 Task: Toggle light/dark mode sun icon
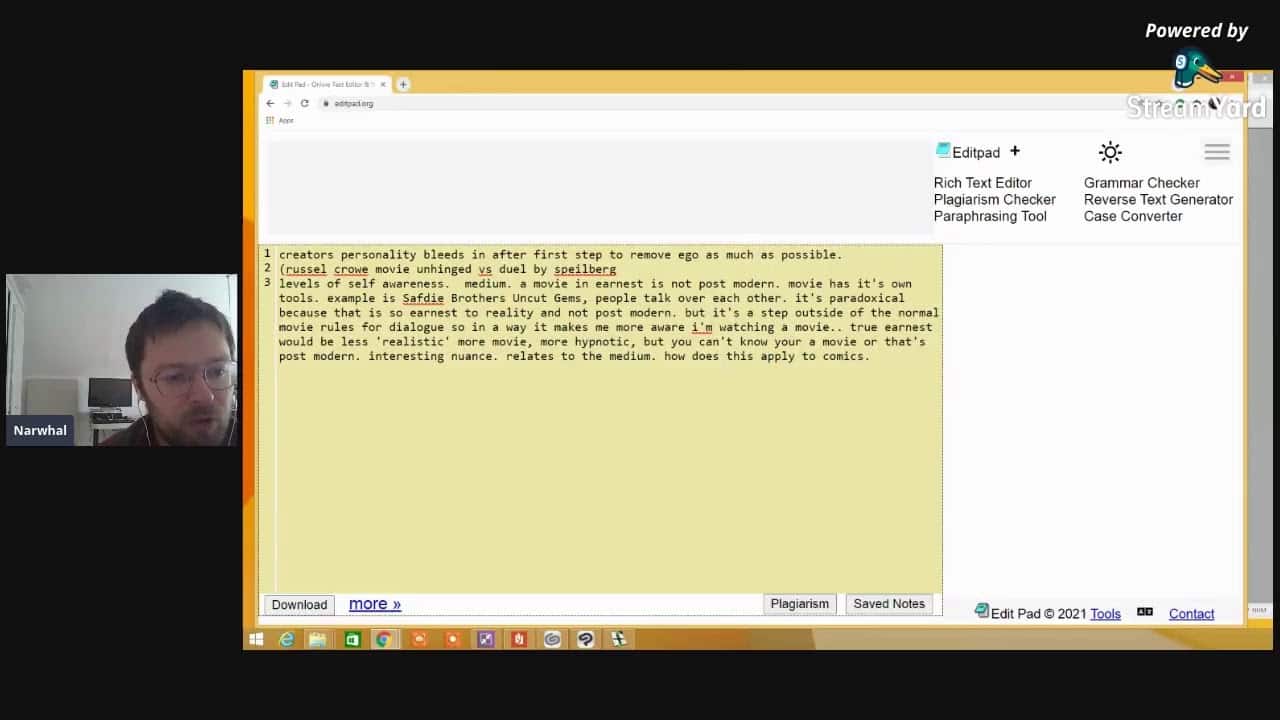coord(1110,153)
